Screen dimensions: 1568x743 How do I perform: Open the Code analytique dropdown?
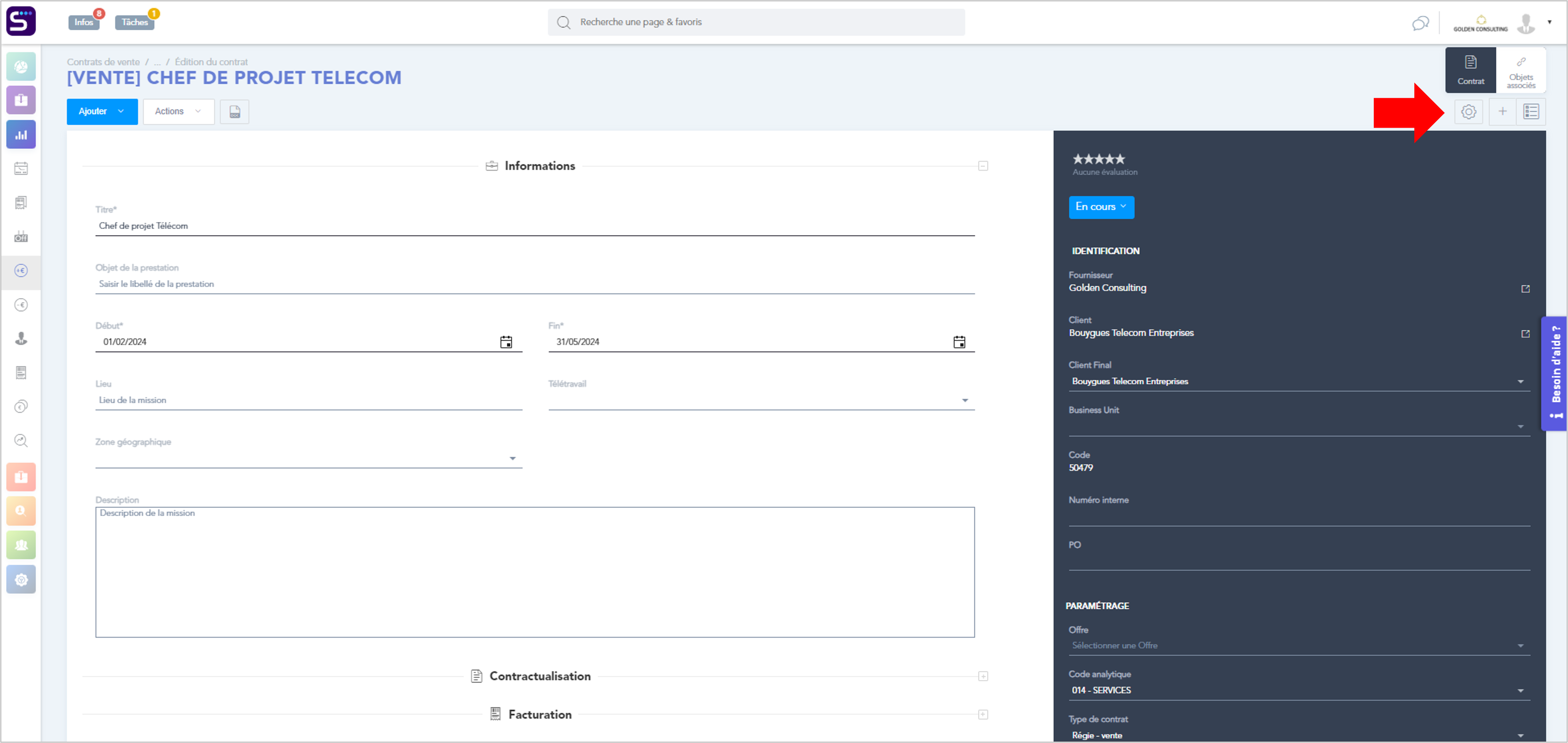(1299, 691)
